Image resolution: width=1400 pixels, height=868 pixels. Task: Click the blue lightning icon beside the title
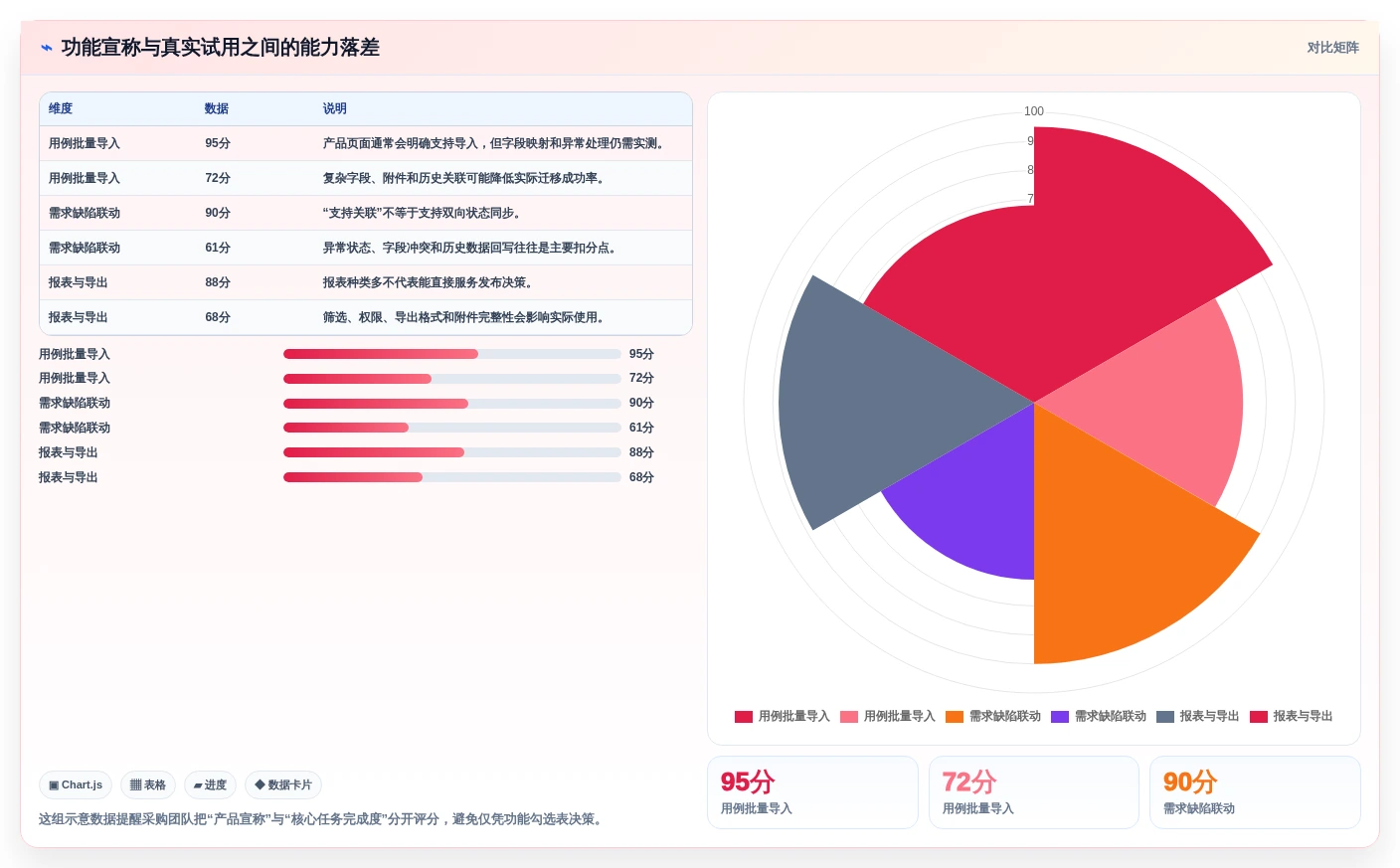[47, 48]
